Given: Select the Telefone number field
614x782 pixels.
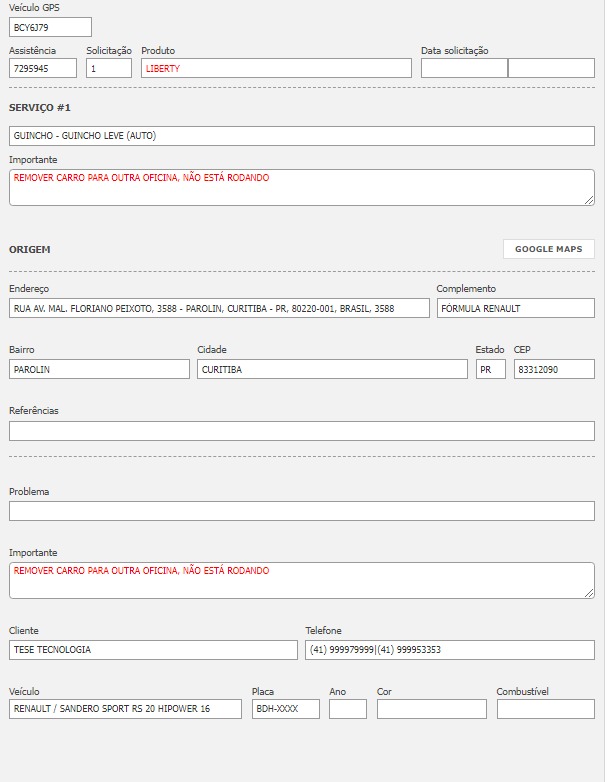Looking at the screenshot, I should pos(449,650).
